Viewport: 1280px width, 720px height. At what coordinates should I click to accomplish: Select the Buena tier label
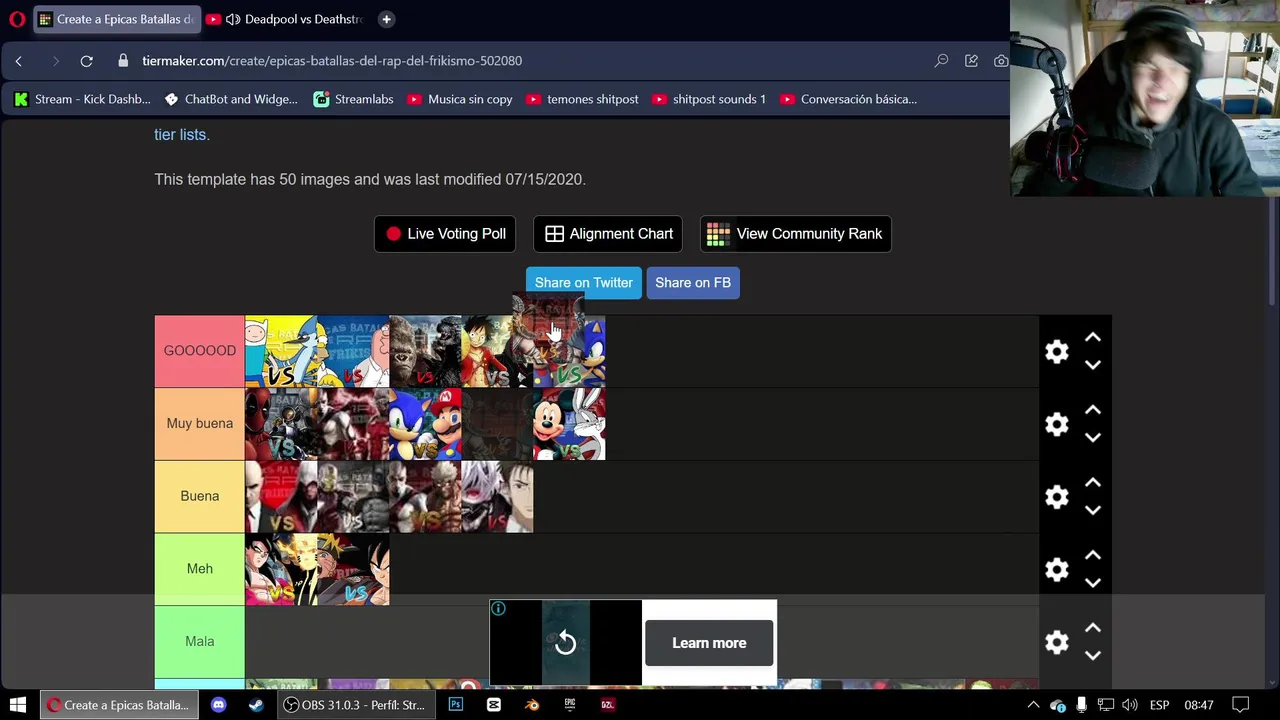(x=199, y=496)
